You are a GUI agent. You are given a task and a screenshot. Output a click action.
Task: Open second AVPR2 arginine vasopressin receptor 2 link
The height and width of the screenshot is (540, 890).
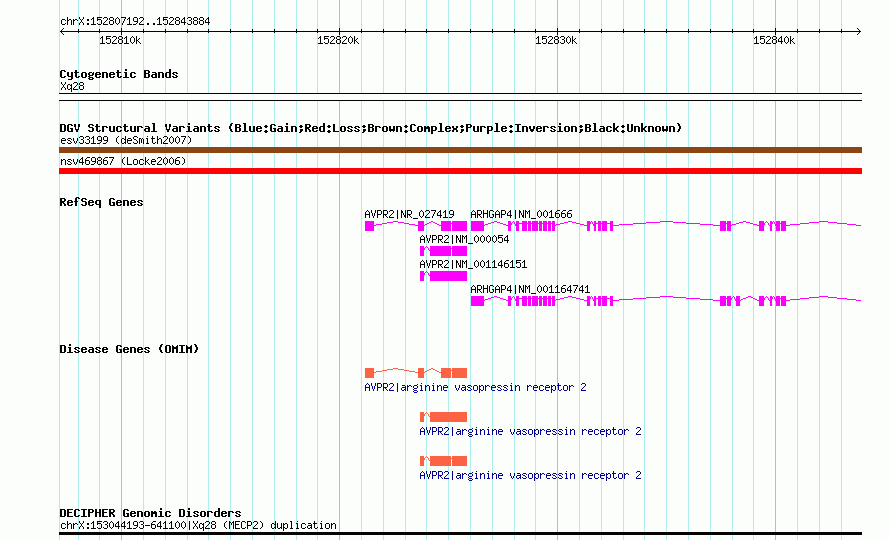(x=530, y=432)
